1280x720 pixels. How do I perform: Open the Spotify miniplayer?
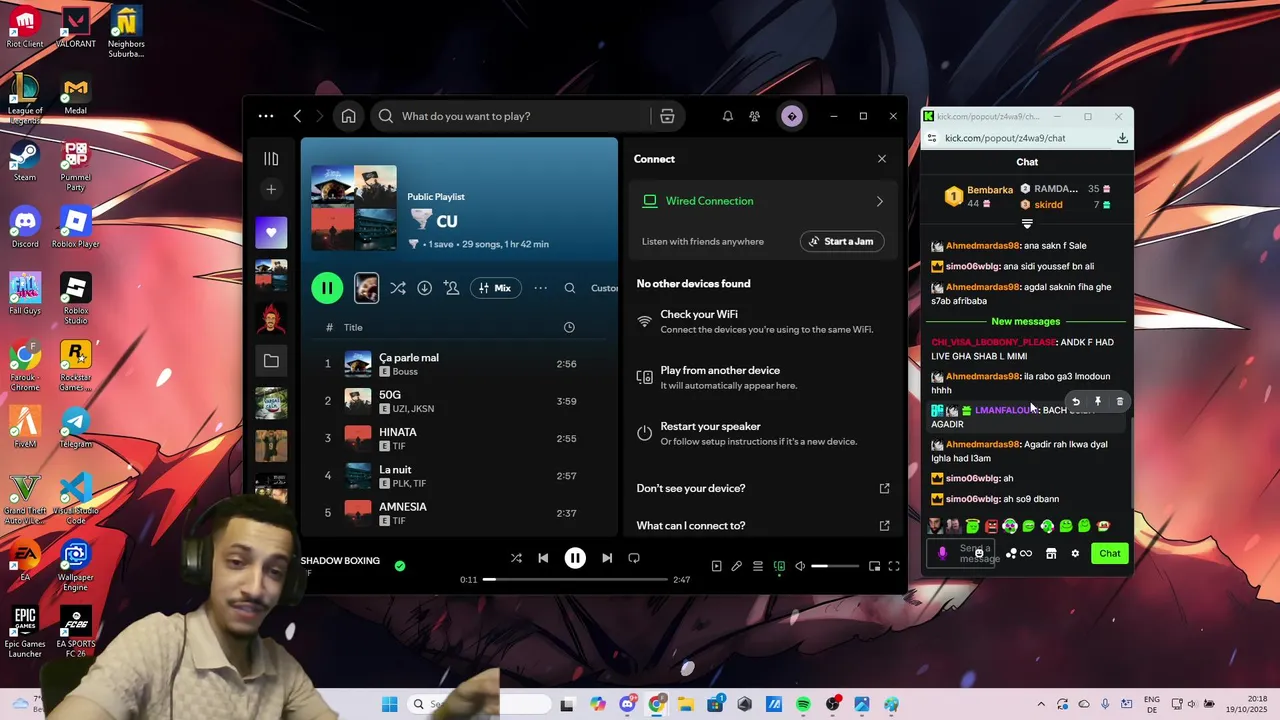[874, 566]
